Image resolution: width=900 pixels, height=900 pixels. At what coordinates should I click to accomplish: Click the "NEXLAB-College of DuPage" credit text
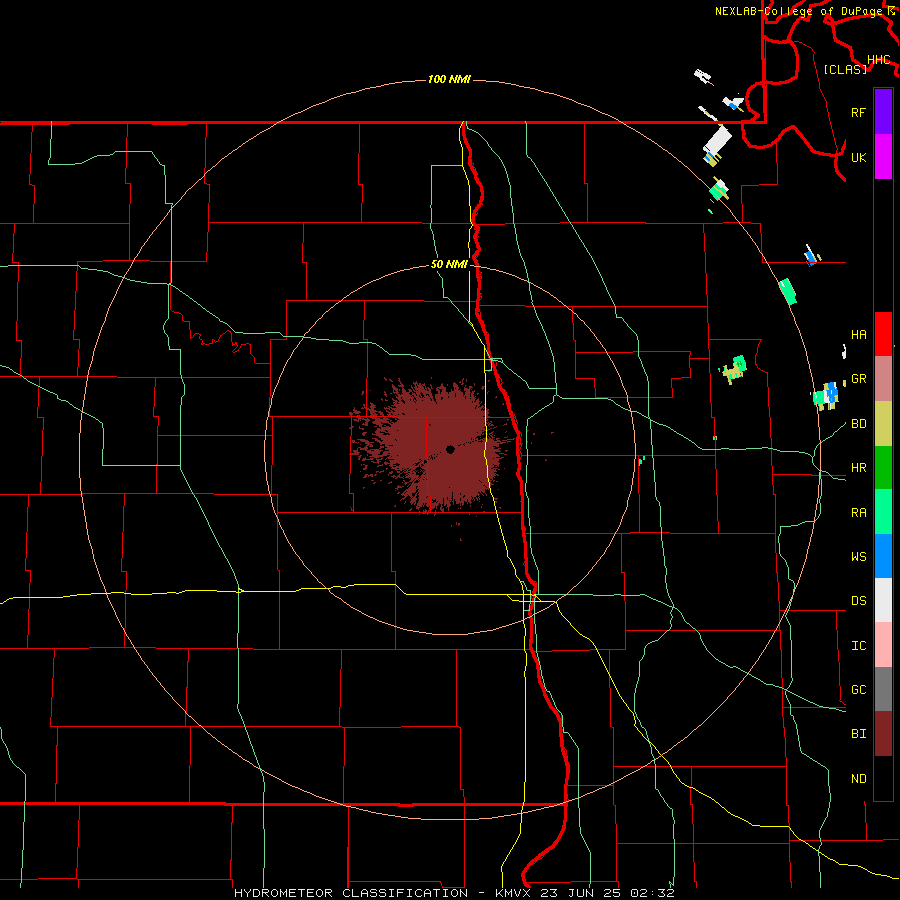coord(800,11)
